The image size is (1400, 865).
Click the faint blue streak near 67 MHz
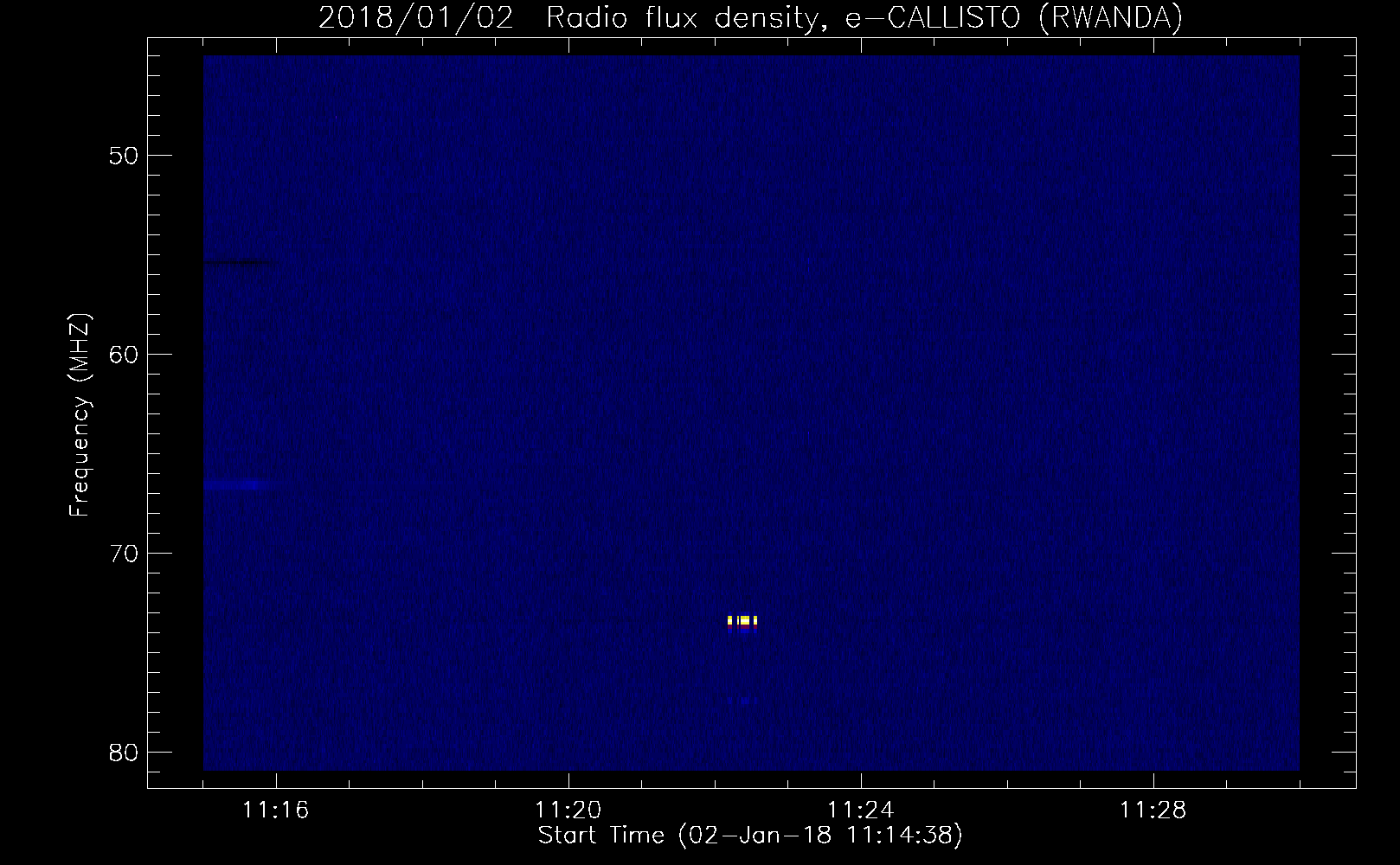point(235,485)
